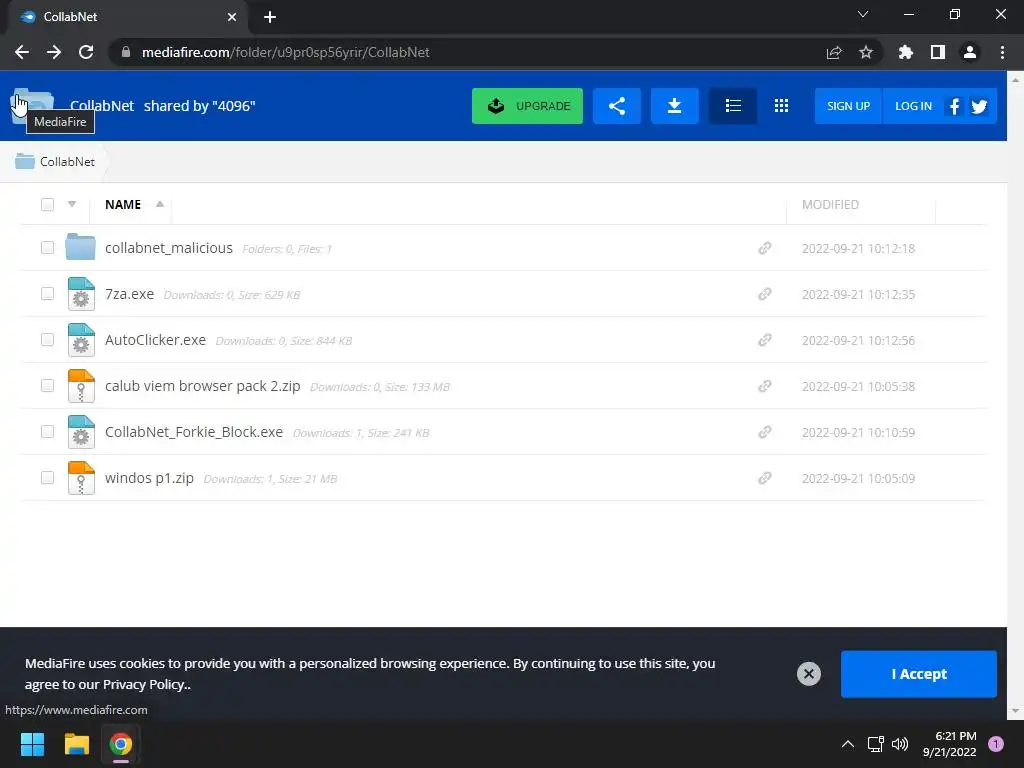
Task: Close the CollabNet tab
Action: (232, 18)
